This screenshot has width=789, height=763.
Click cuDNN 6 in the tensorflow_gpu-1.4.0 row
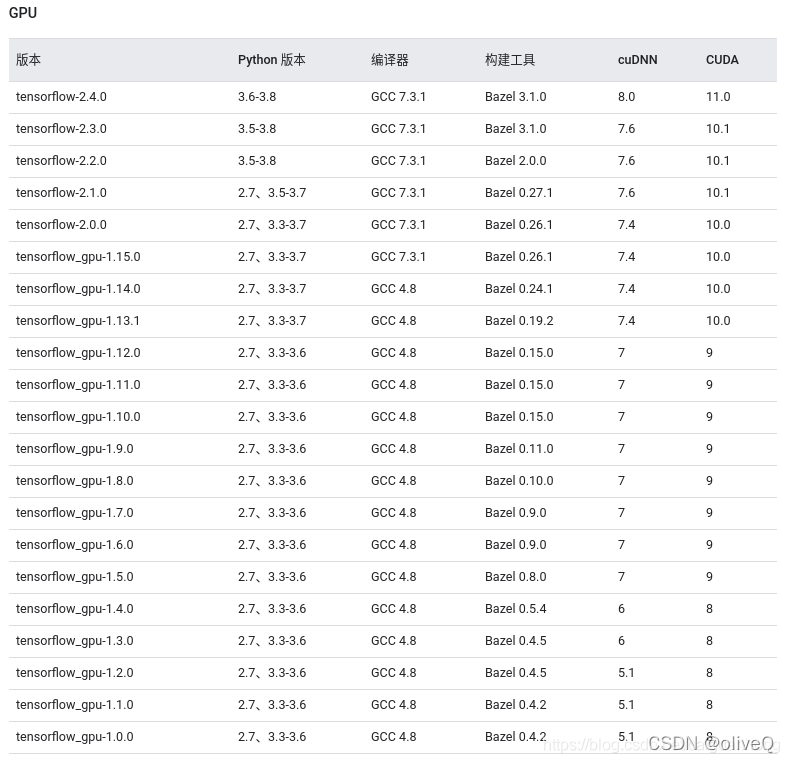621,609
